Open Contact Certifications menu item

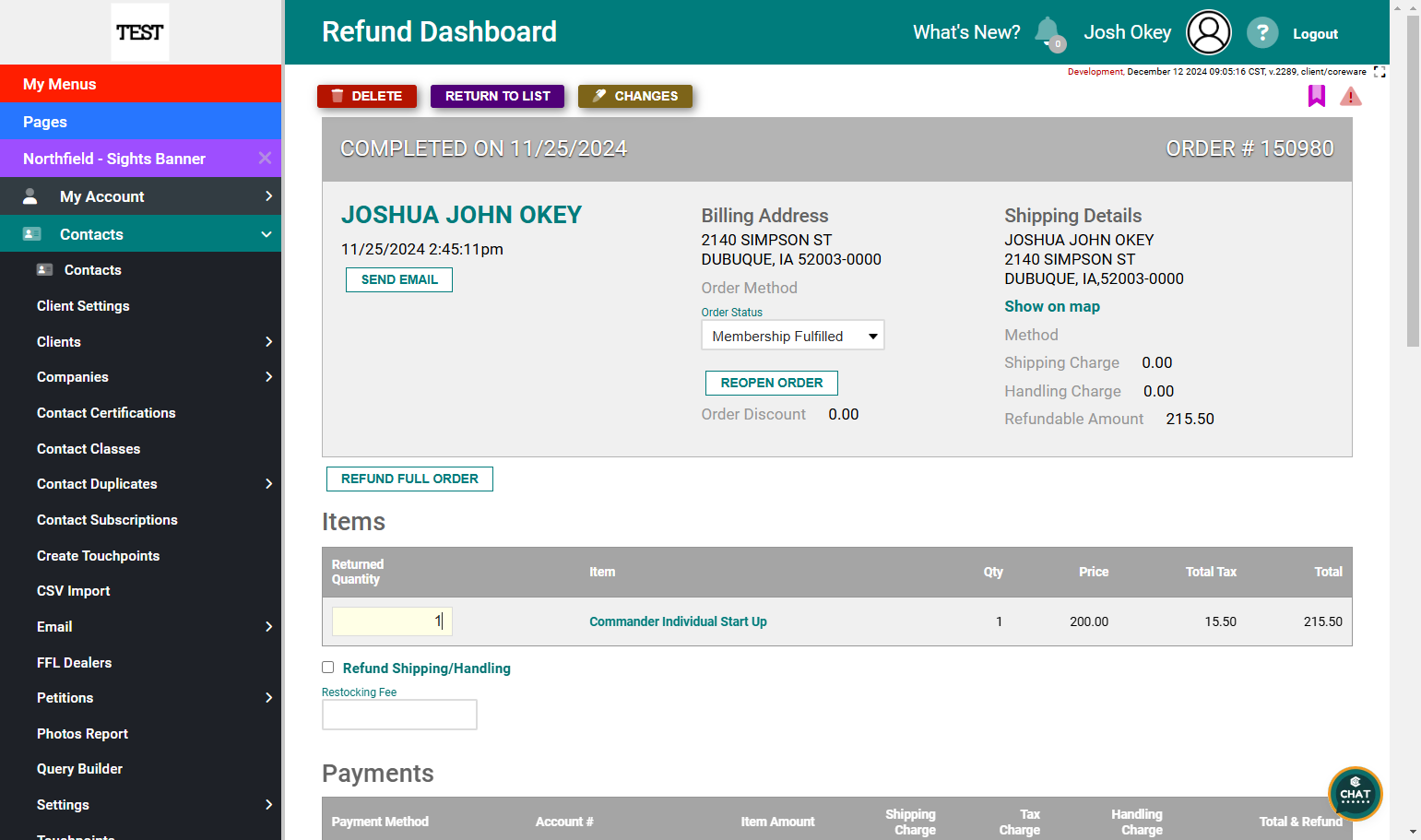click(x=106, y=413)
